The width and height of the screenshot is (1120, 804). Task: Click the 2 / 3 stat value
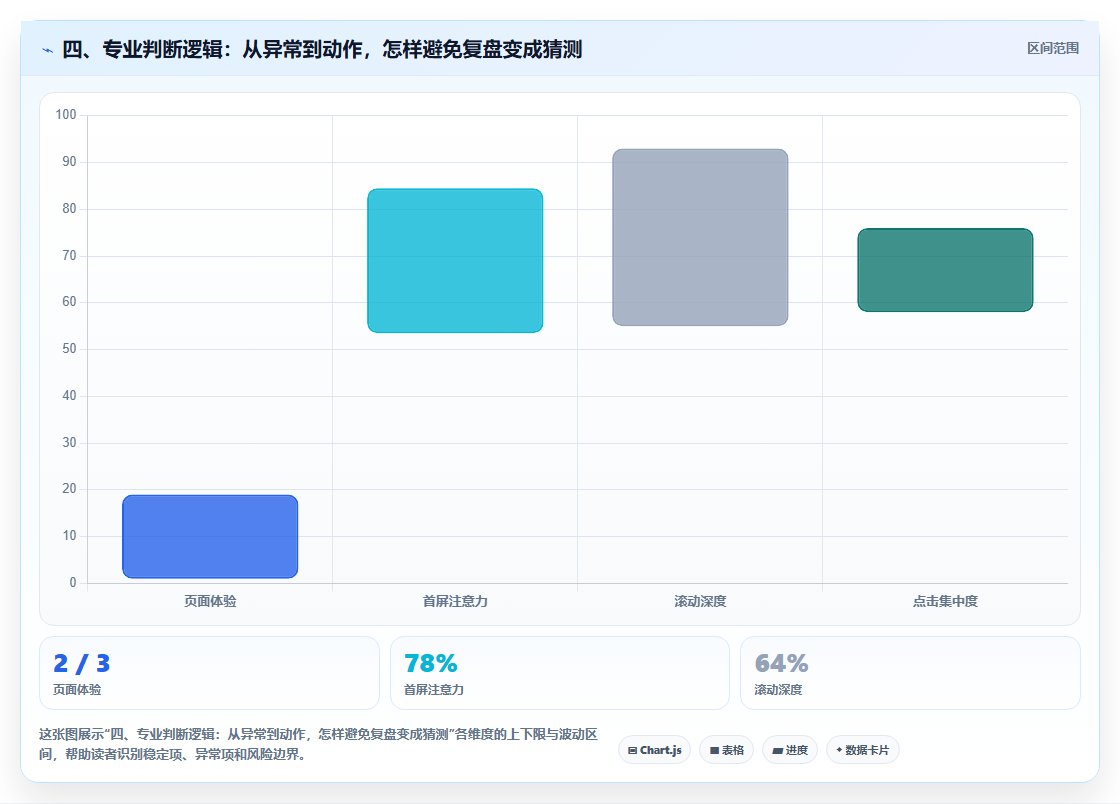[81, 663]
